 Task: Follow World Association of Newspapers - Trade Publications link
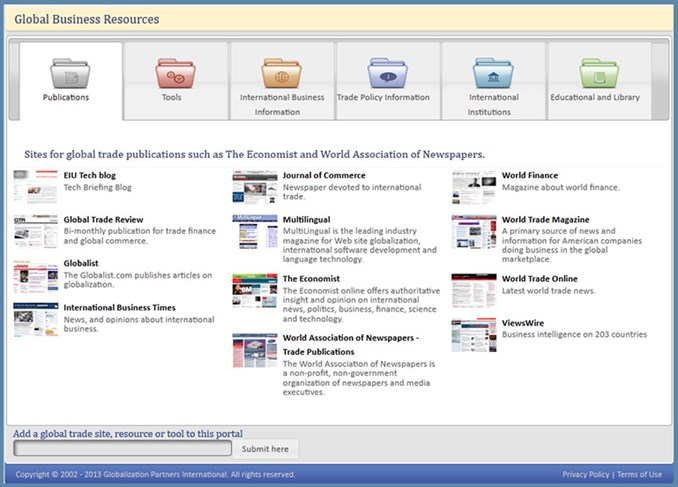point(351,345)
